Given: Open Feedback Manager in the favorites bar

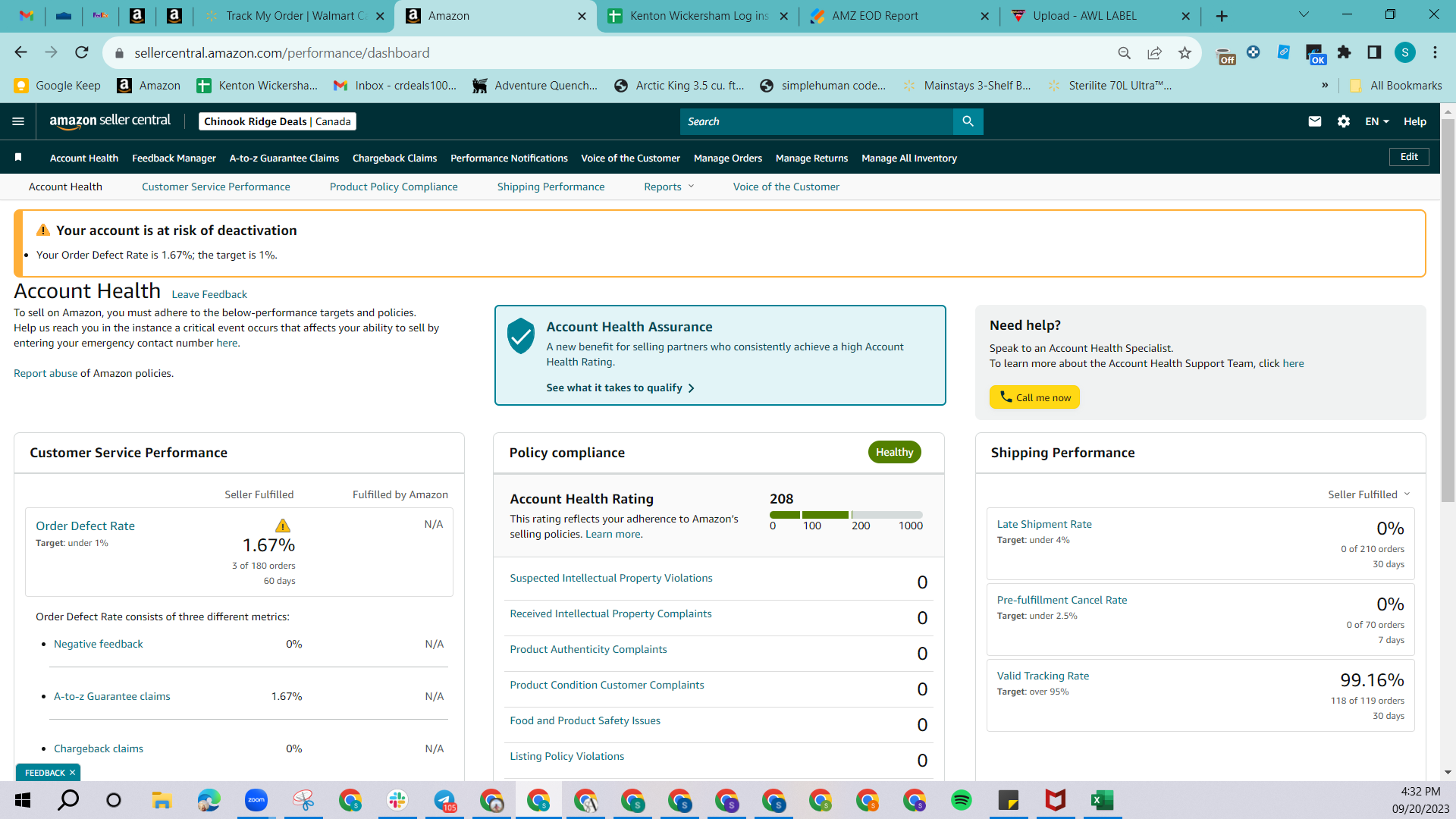Looking at the screenshot, I should point(174,158).
